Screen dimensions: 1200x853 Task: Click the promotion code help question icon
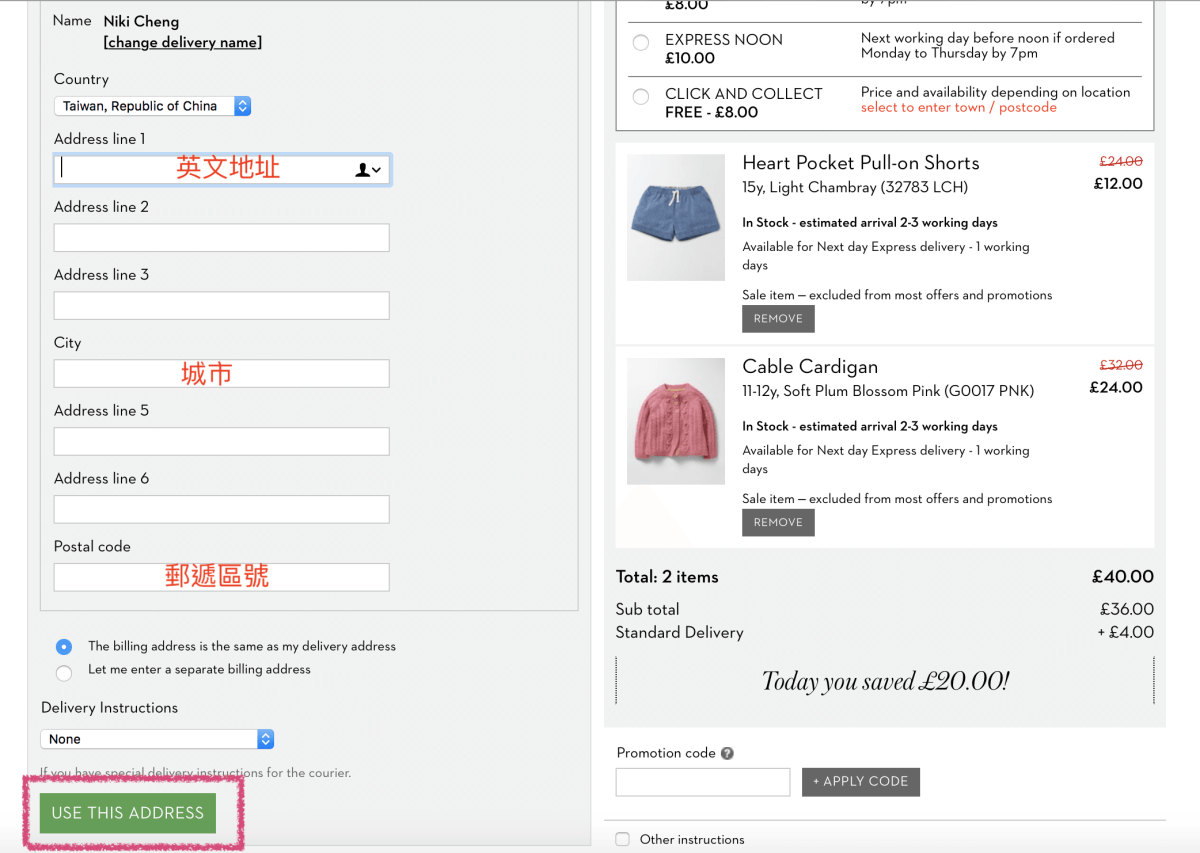[x=727, y=754]
